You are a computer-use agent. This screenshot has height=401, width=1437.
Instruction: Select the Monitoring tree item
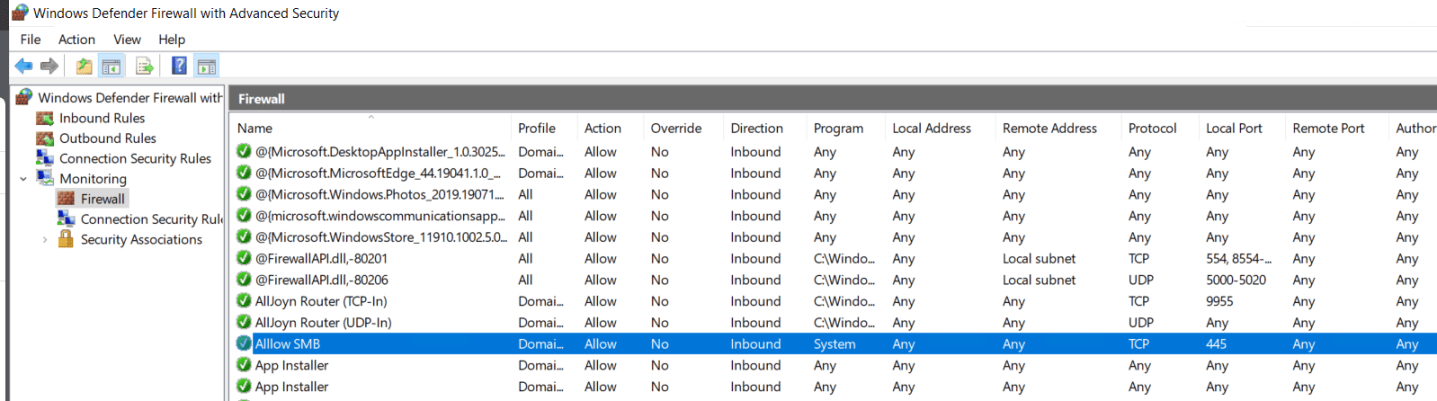(93, 178)
